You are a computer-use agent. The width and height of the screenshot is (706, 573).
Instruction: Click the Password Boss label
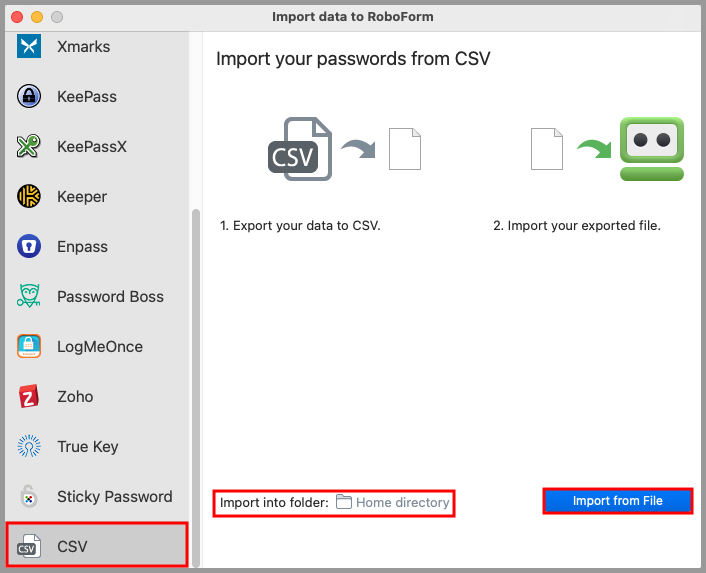click(x=110, y=297)
